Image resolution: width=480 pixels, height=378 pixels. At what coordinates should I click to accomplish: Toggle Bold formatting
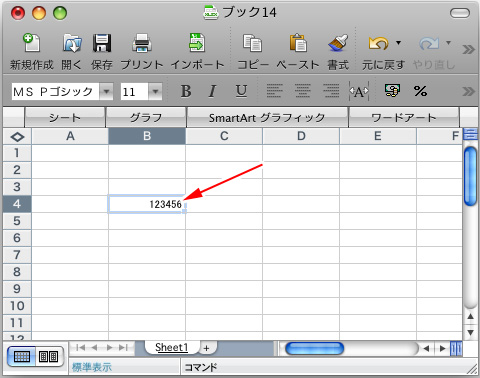pos(186,91)
